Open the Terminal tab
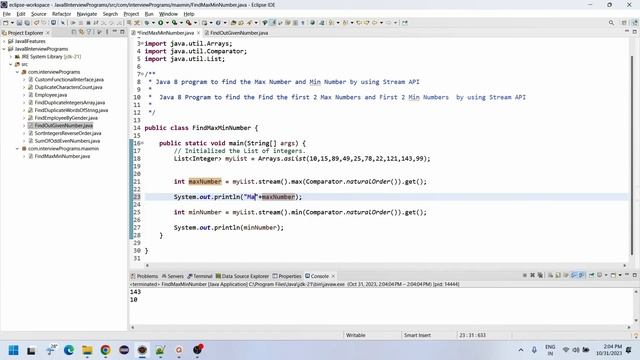640x360 pixels. [x=200, y=276]
